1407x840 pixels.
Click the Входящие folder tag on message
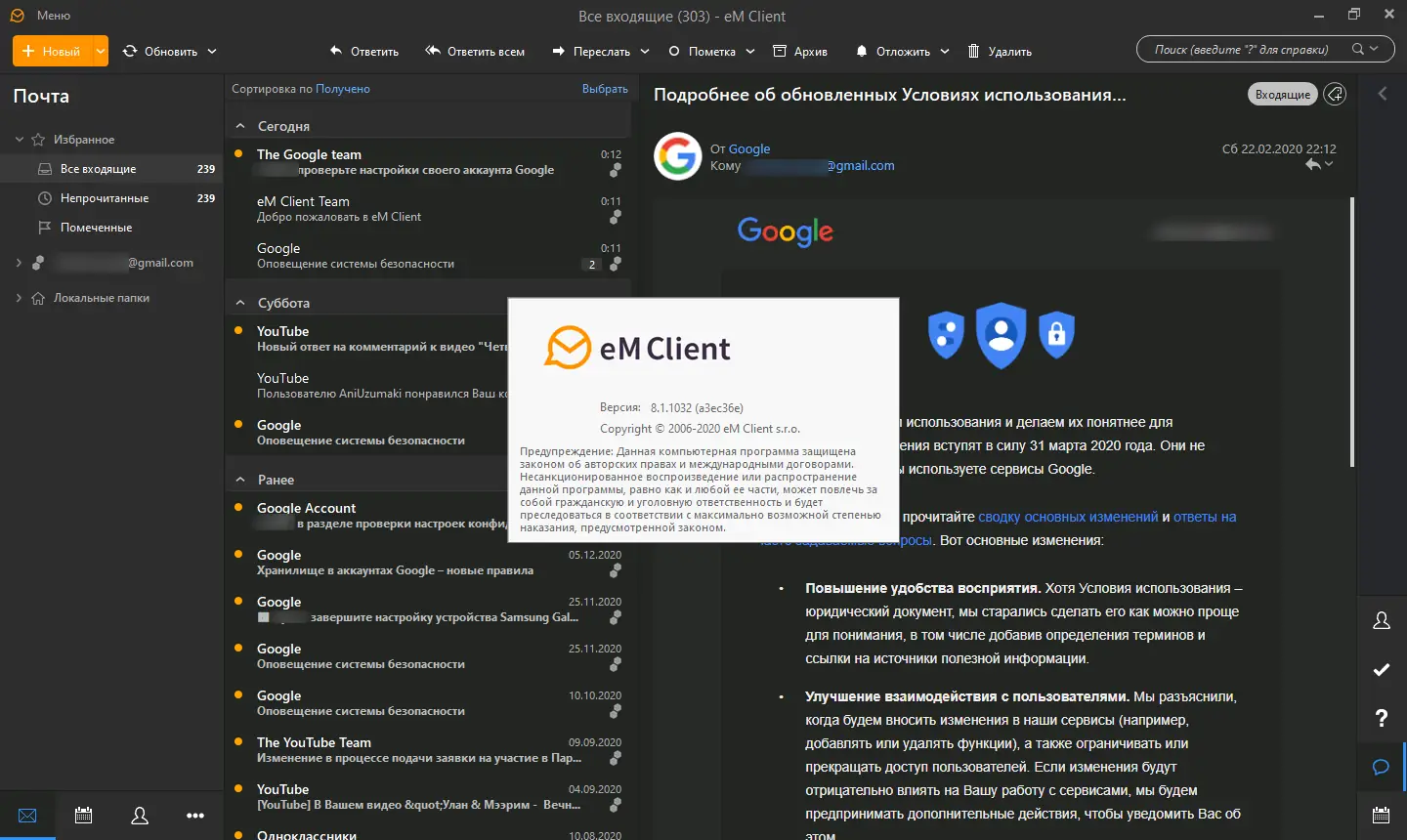point(1282,94)
